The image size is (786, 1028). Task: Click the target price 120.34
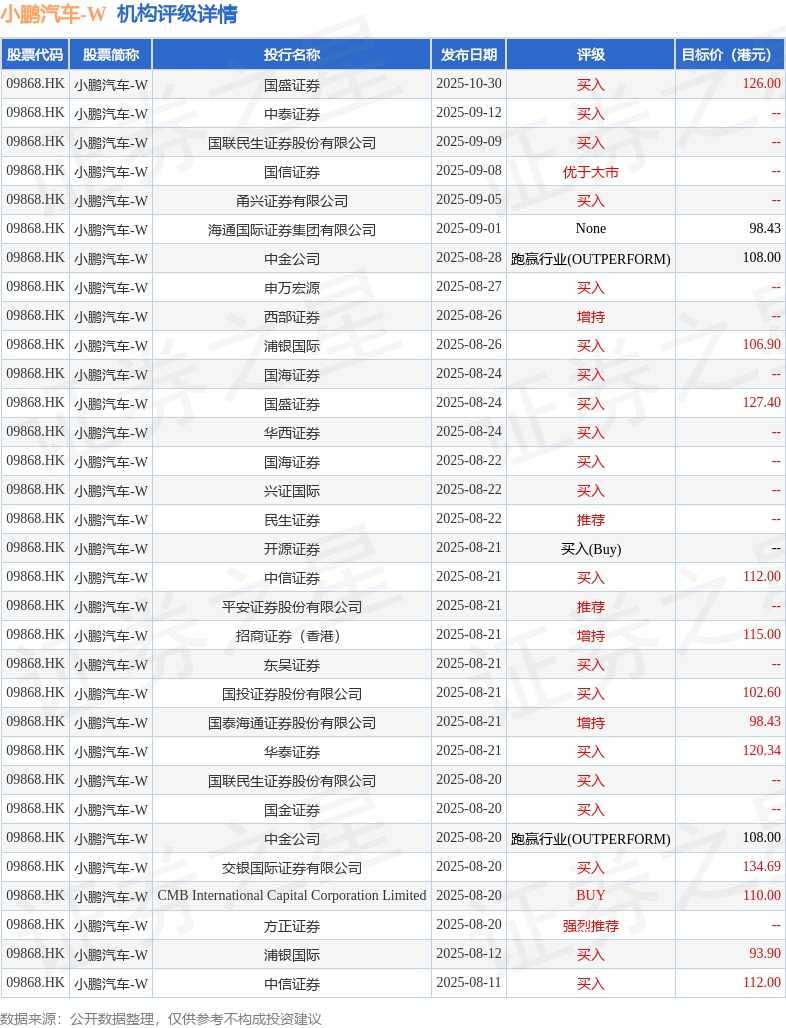762,751
